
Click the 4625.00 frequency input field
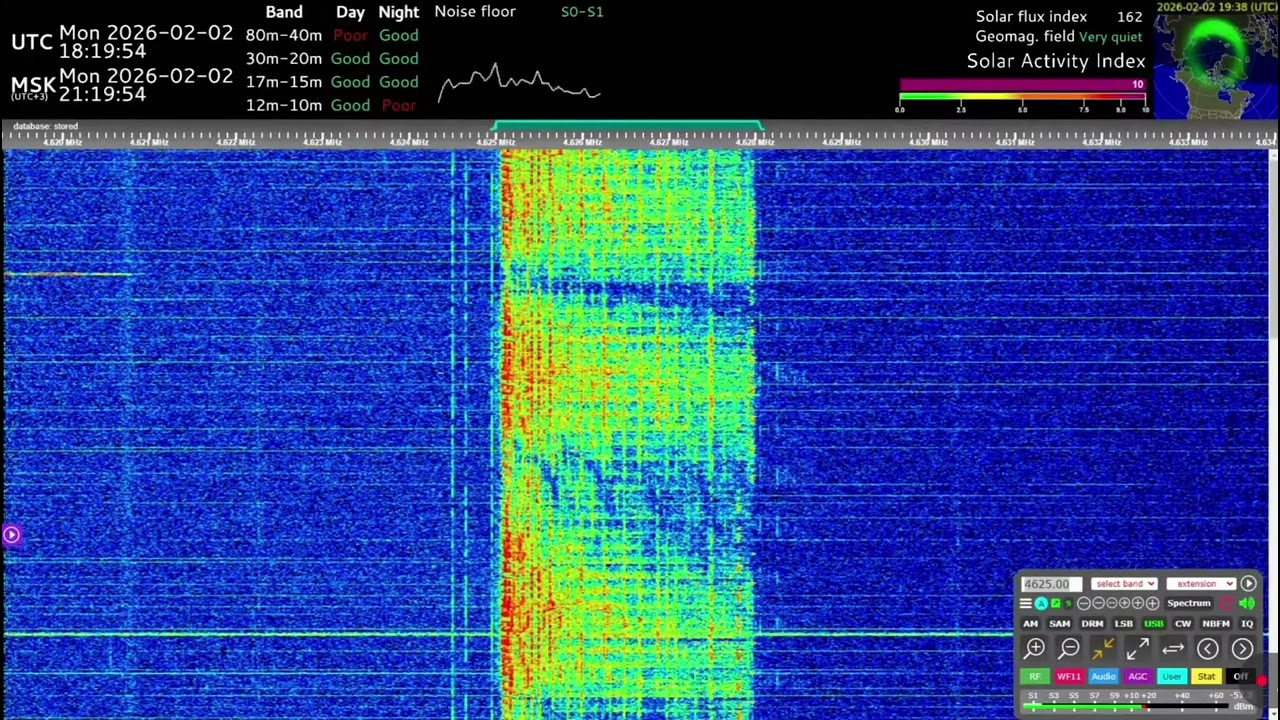[1052, 584]
